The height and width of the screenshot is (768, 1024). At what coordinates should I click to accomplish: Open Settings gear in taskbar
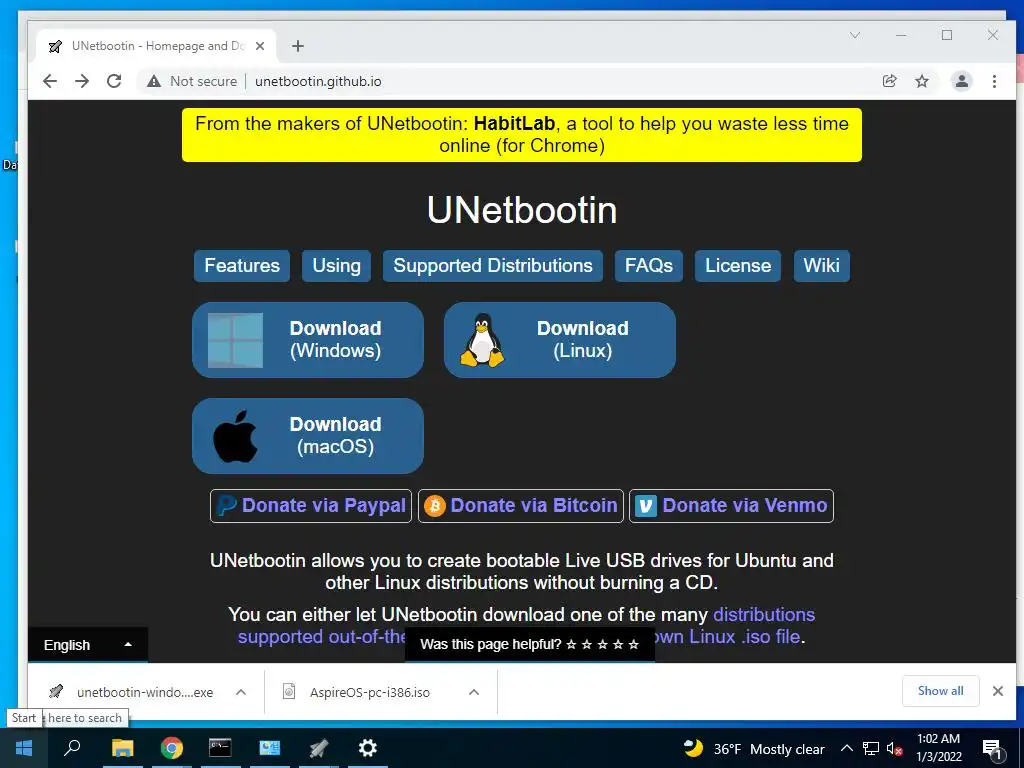(x=368, y=748)
